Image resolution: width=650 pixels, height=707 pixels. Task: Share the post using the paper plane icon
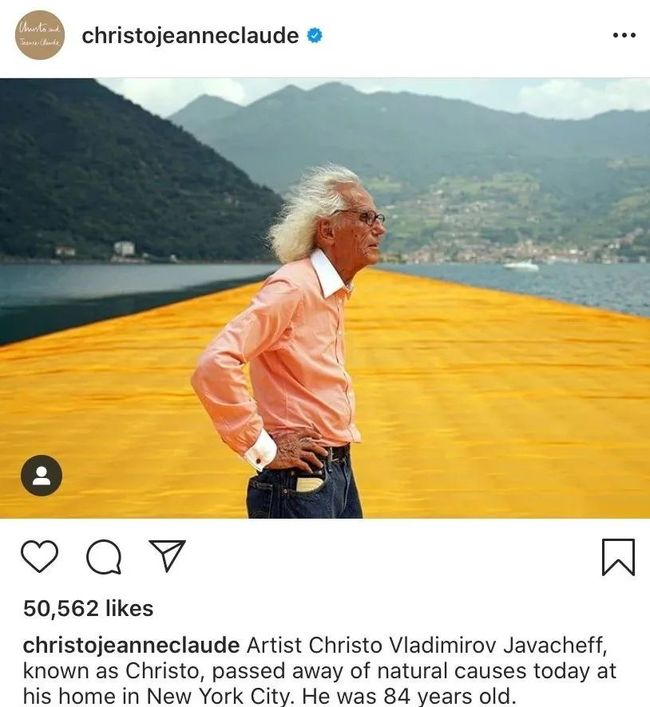[167, 556]
